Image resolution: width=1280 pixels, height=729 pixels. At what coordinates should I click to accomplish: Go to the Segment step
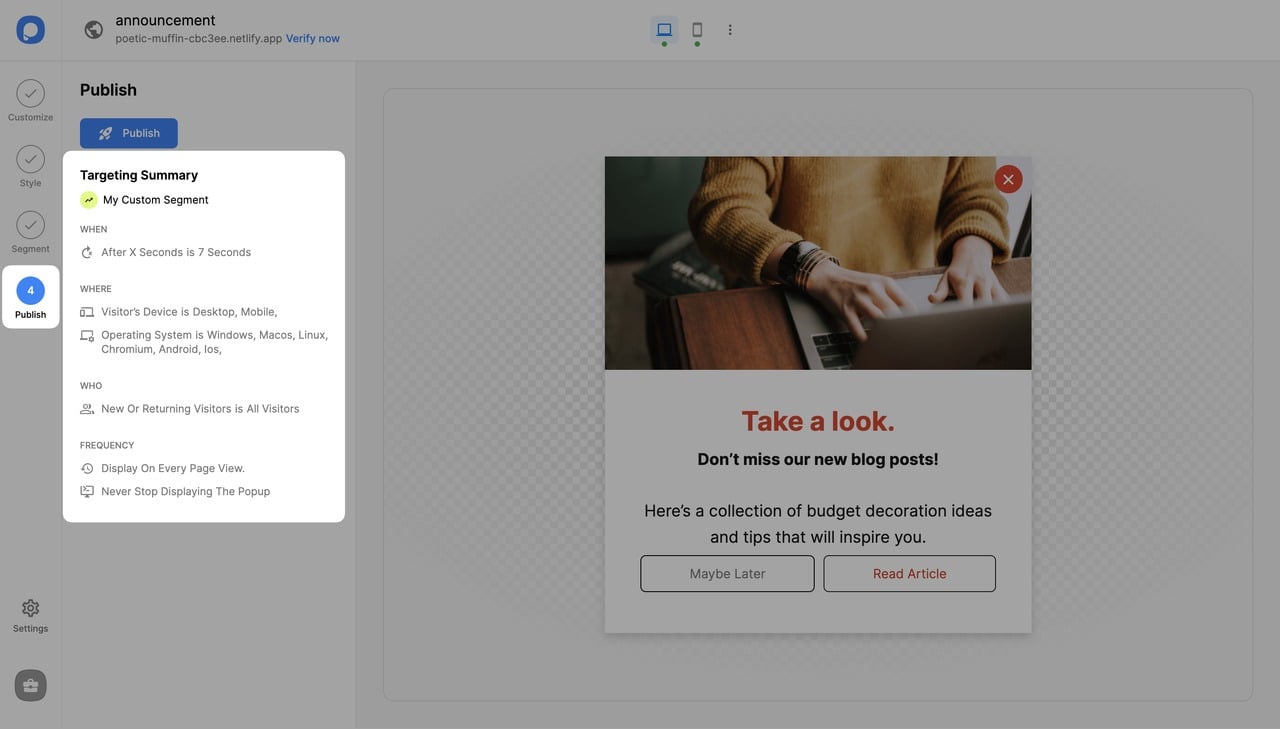point(30,232)
